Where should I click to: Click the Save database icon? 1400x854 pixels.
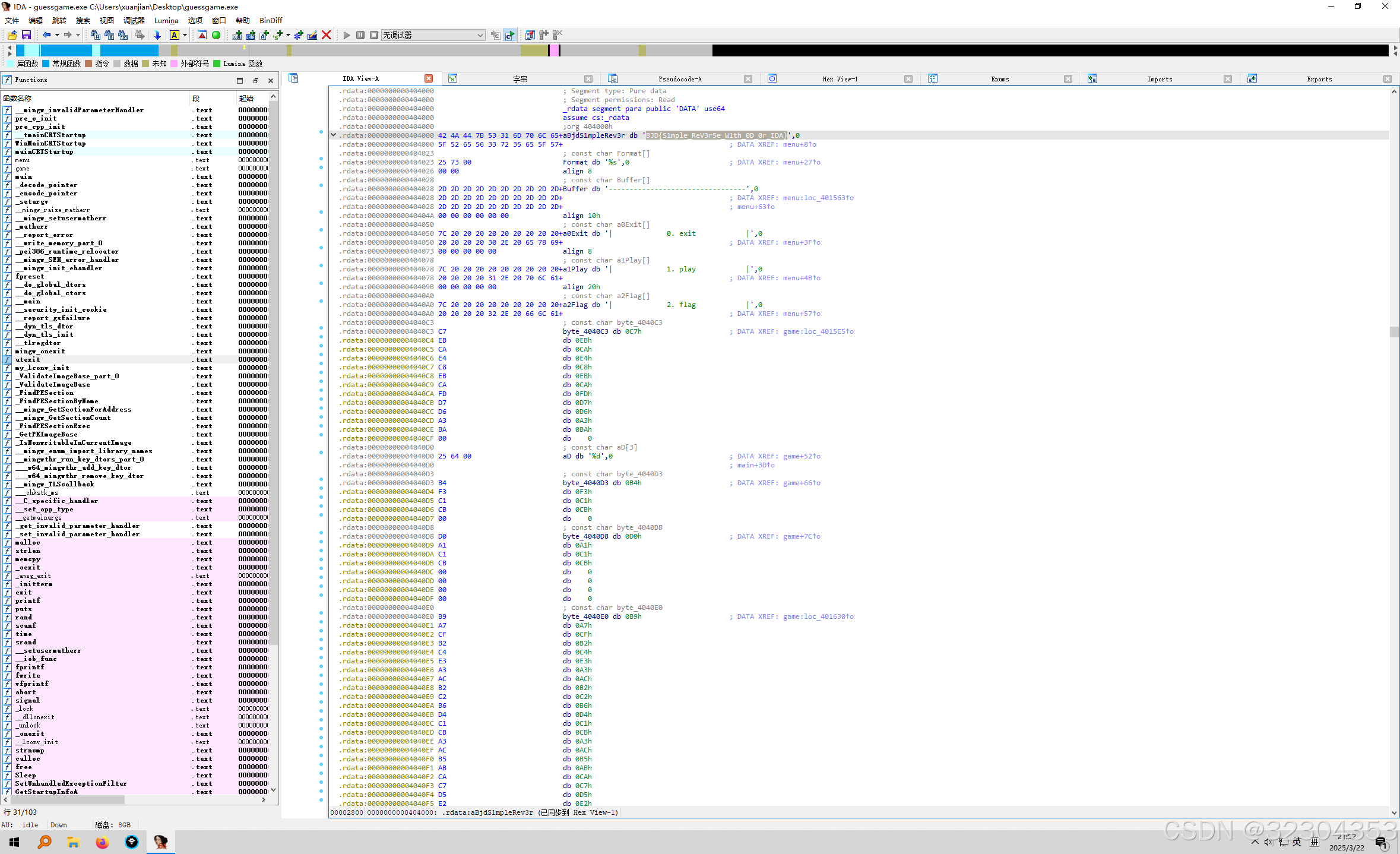pyautogui.click(x=26, y=35)
